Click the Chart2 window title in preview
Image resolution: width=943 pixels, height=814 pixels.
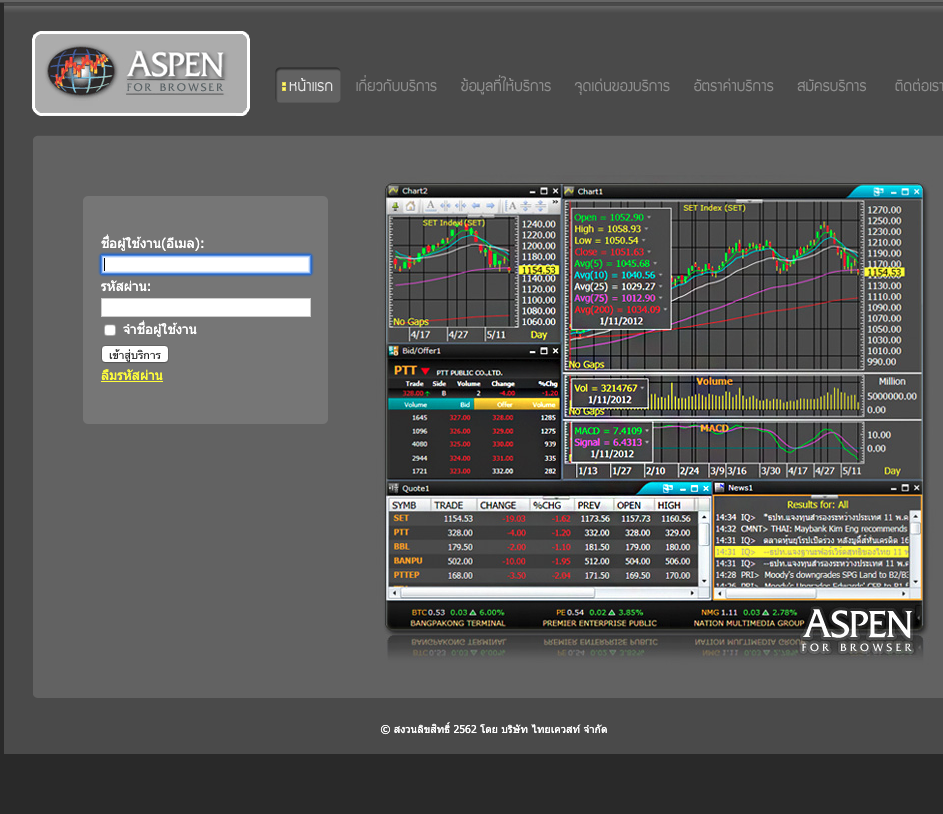pyautogui.click(x=415, y=191)
